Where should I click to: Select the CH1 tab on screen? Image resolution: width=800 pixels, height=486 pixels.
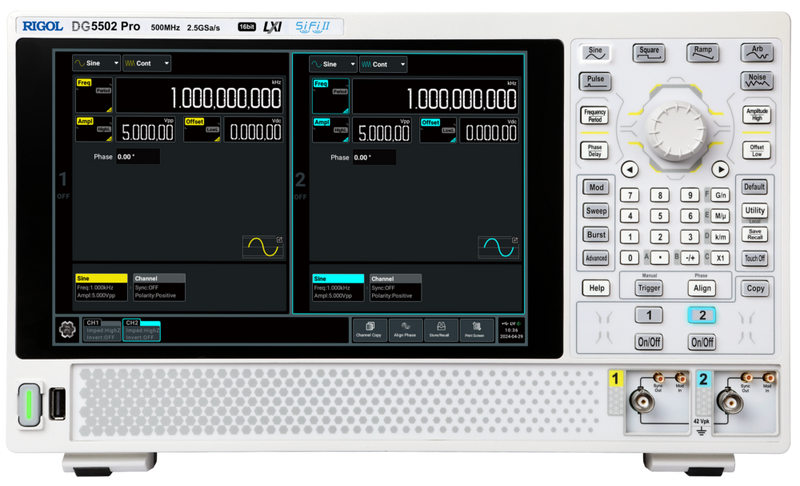point(102,330)
